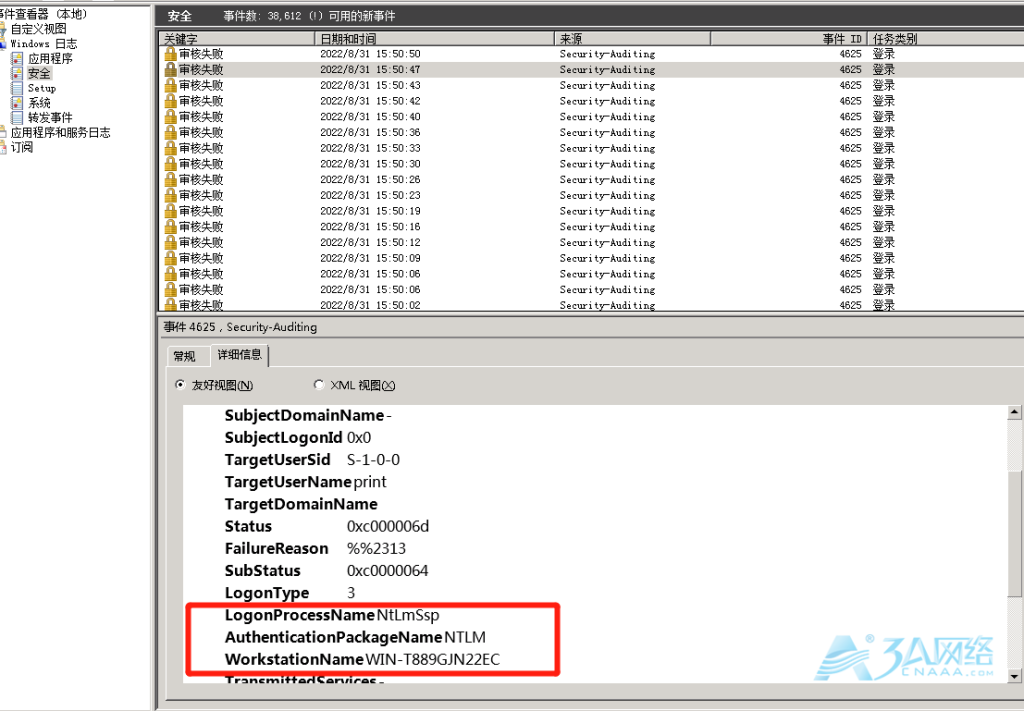
Task: Sort by 日期和时间 column header
Action: [x=434, y=39]
